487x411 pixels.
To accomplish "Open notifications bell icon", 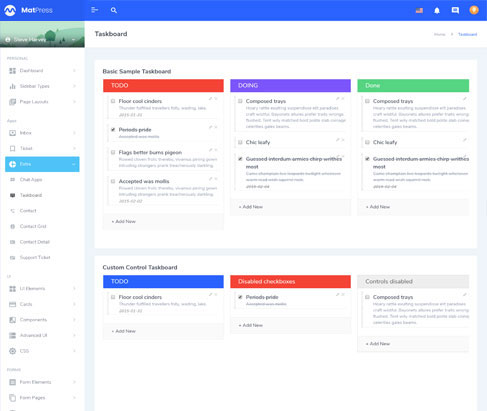I will [x=437, y=11].
